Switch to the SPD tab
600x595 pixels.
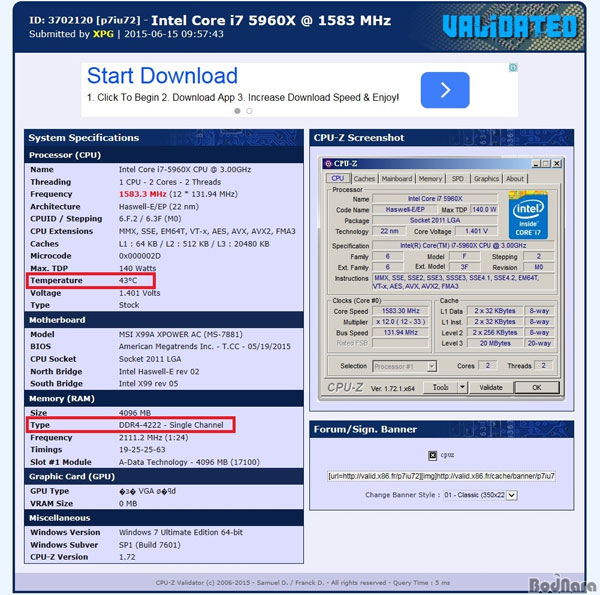[x=457, y=179]
